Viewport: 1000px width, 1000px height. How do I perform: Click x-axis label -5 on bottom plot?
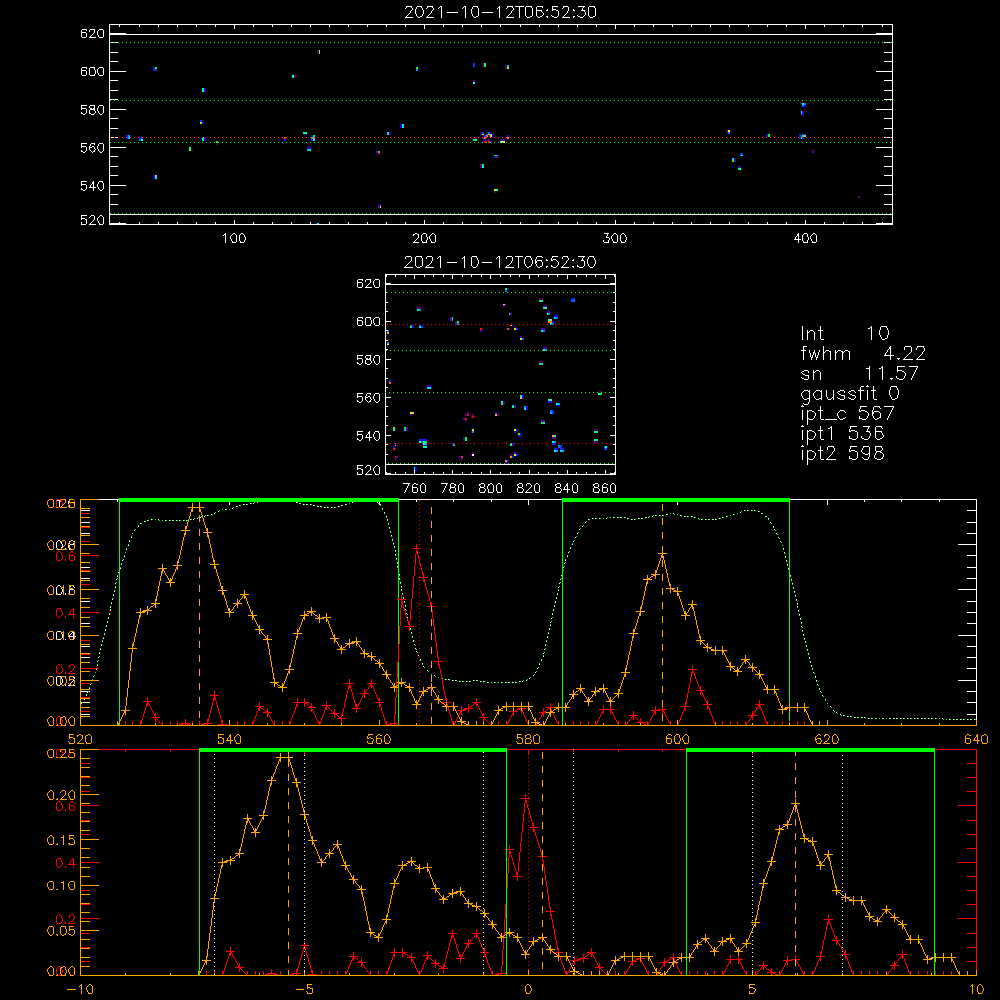304,990
